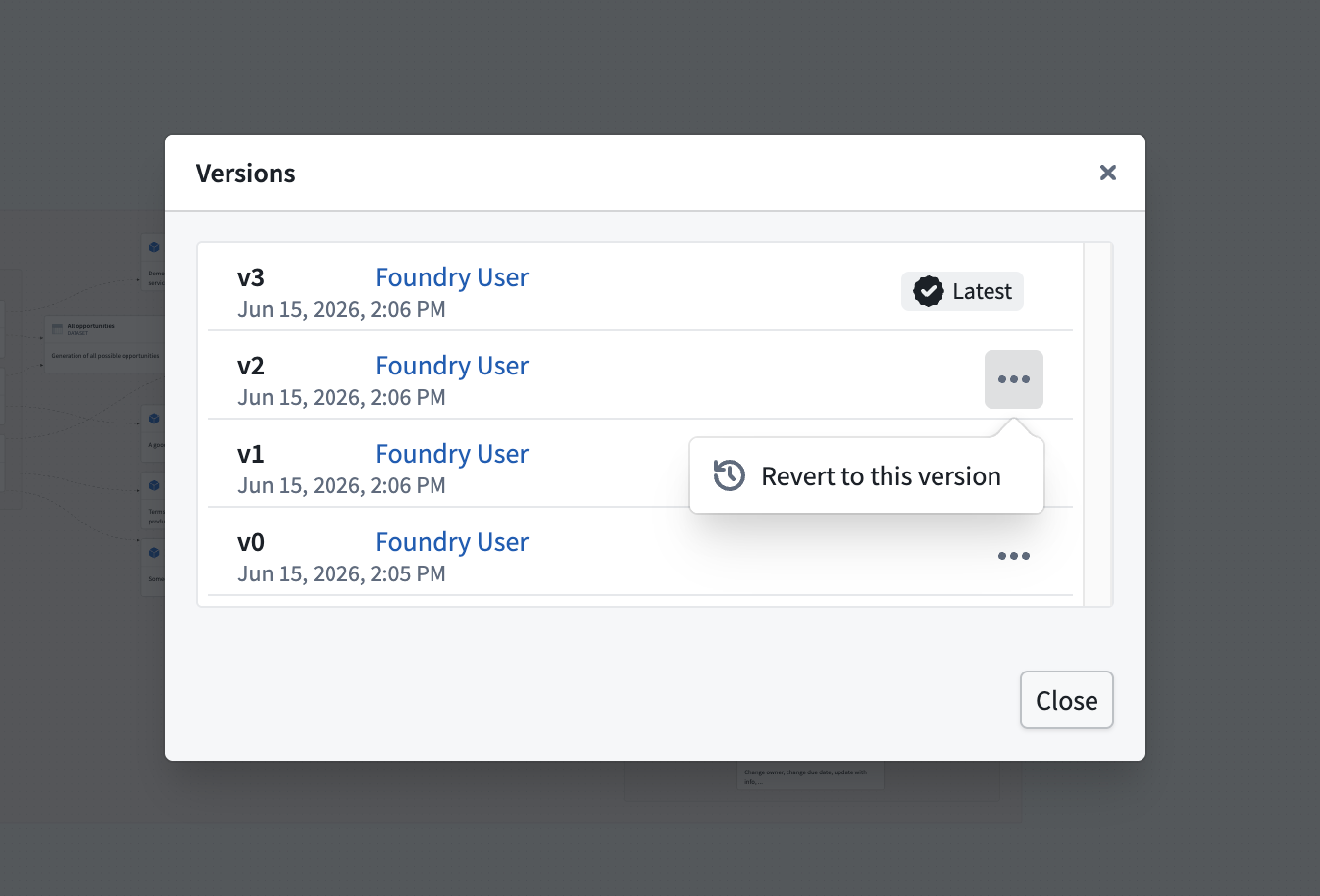The height and width of the screenshot is (896, 1320).
Task: Select the v2 version label
Action: point(251,366)
